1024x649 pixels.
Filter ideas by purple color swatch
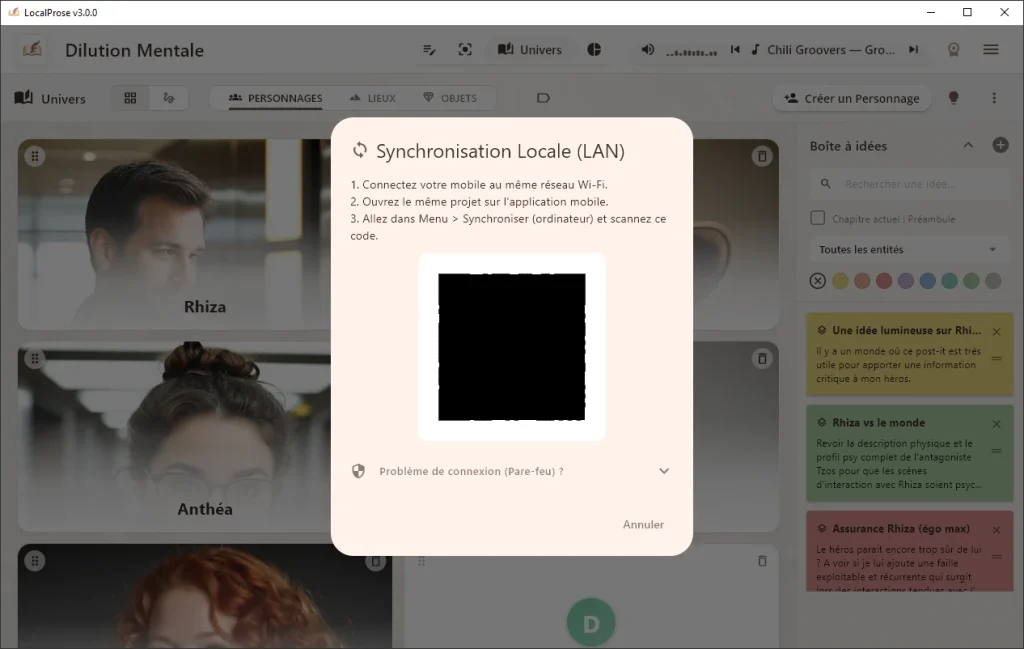point(906,281)
